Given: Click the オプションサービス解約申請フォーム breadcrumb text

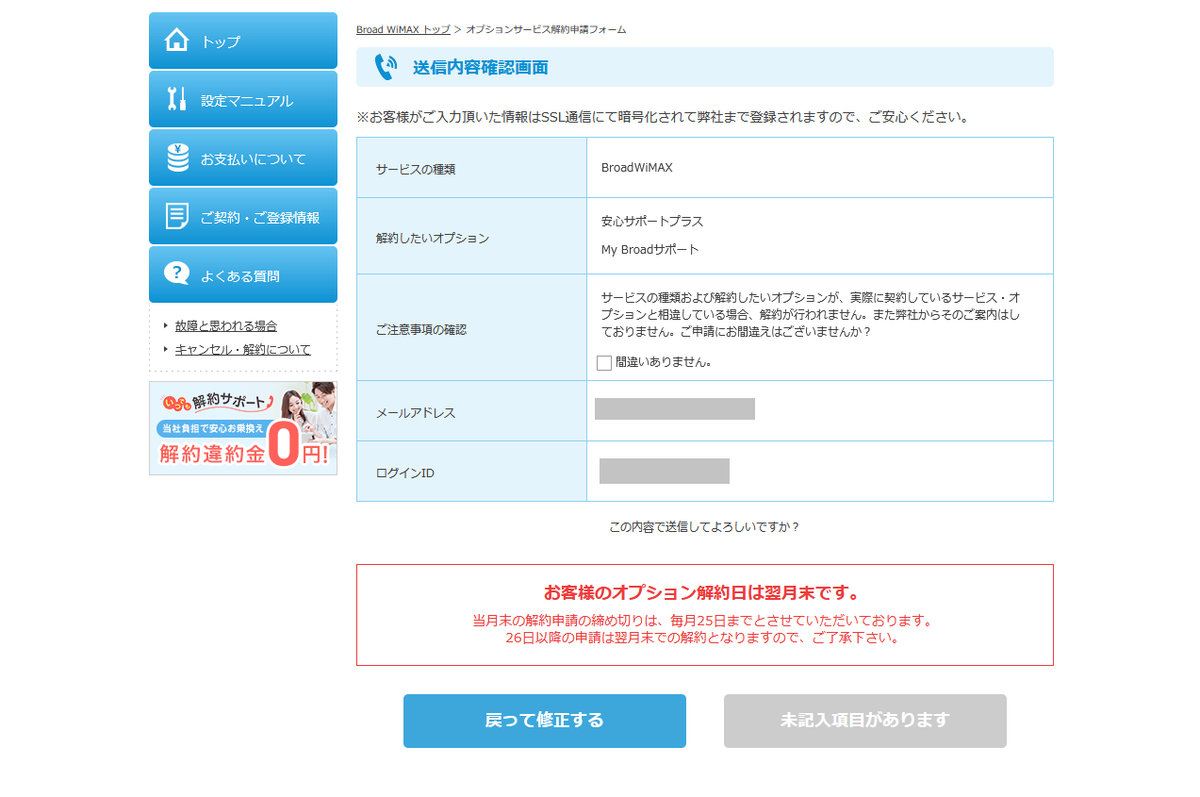Looking at the screenshot, I should (x=546, y=30).
